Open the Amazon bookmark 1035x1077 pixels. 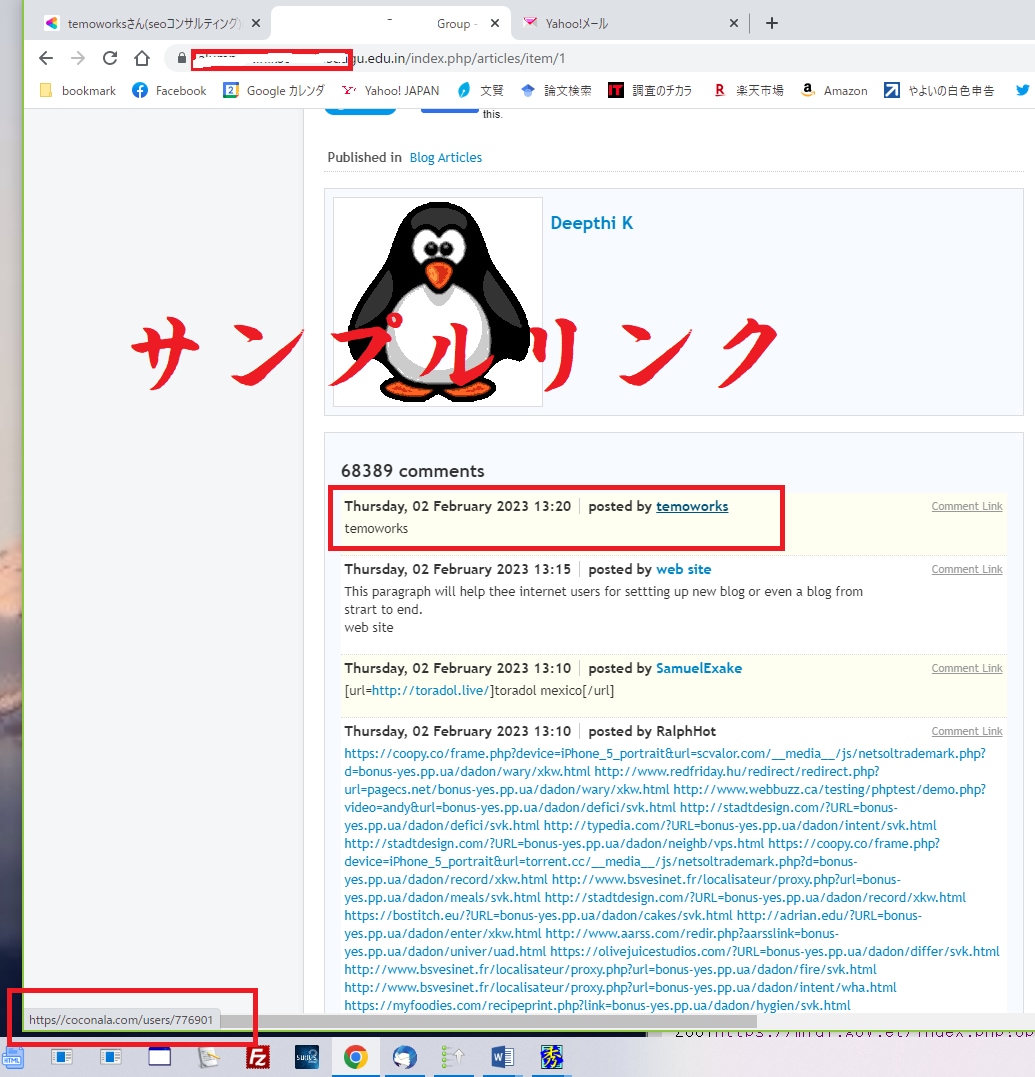click(834, 91)
